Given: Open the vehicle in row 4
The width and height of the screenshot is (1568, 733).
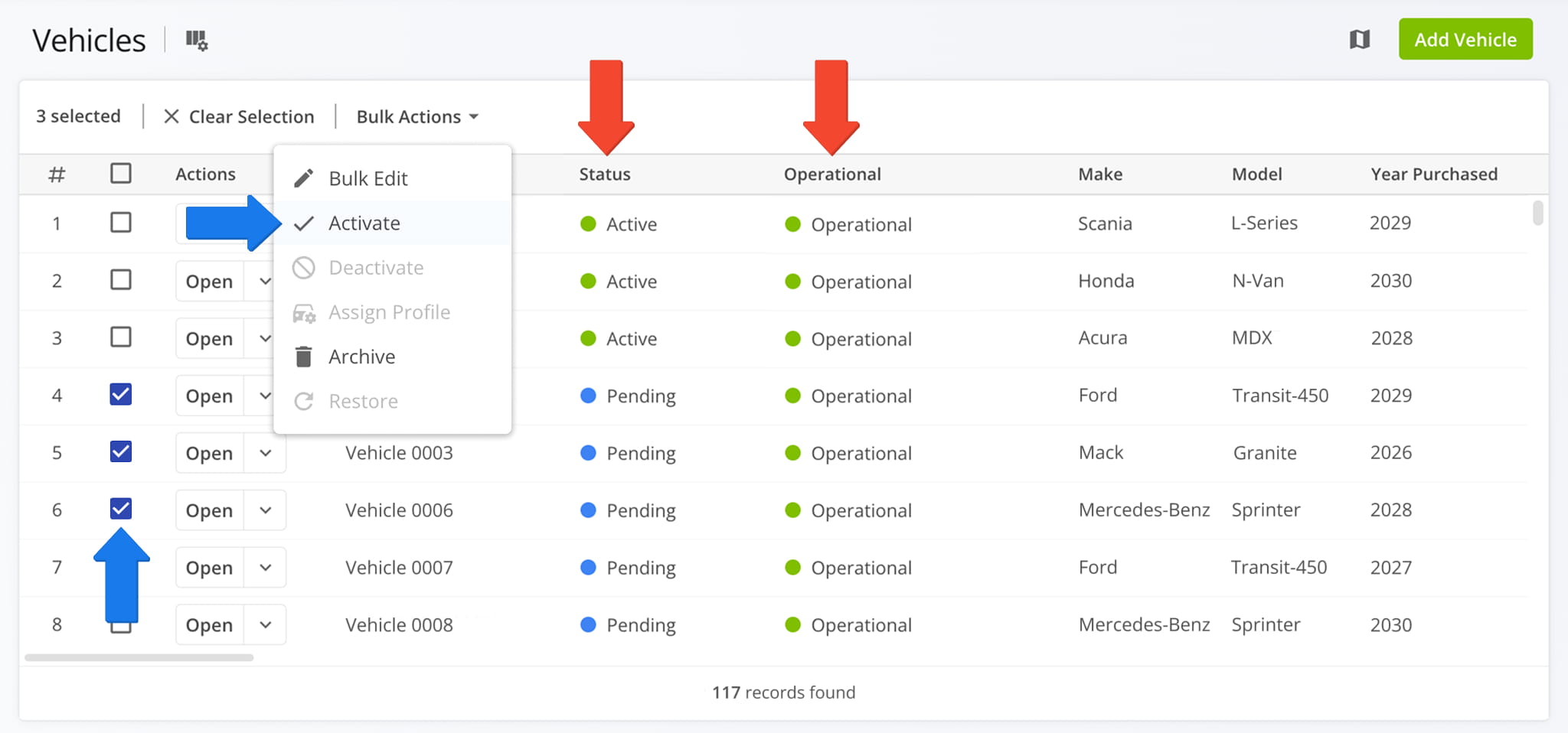Looking at the screenshot, I should [x=209, y=396].
